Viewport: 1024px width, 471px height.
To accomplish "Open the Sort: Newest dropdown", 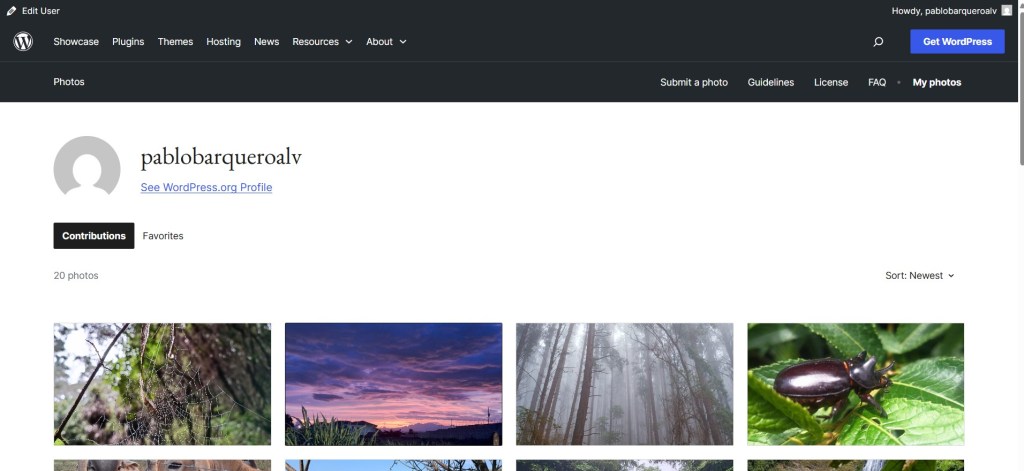I will coord(920,276).
